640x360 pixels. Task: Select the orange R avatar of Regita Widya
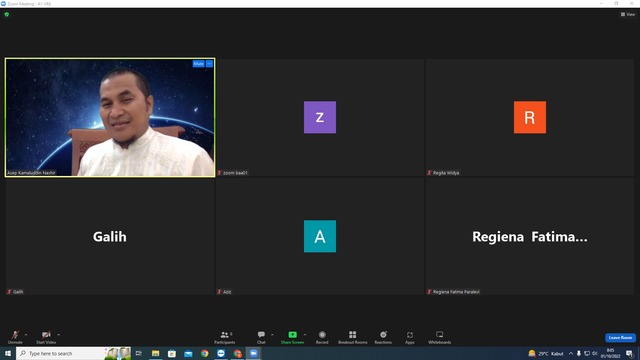530,117
